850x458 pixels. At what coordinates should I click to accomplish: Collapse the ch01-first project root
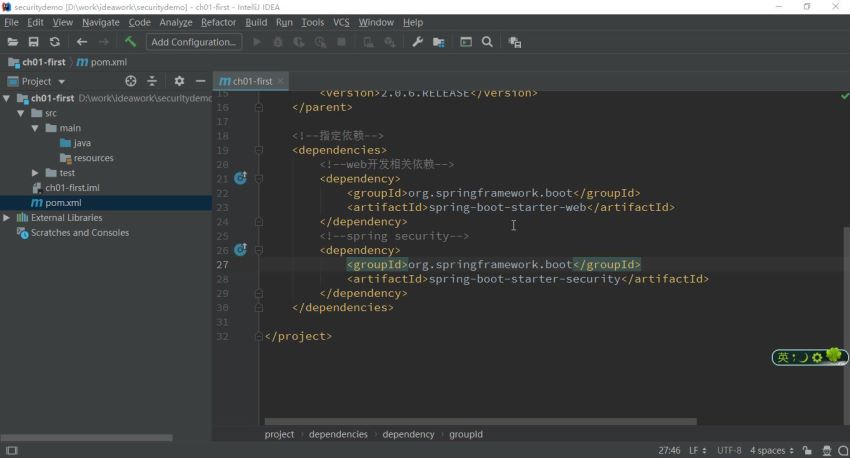coord(7,99)
